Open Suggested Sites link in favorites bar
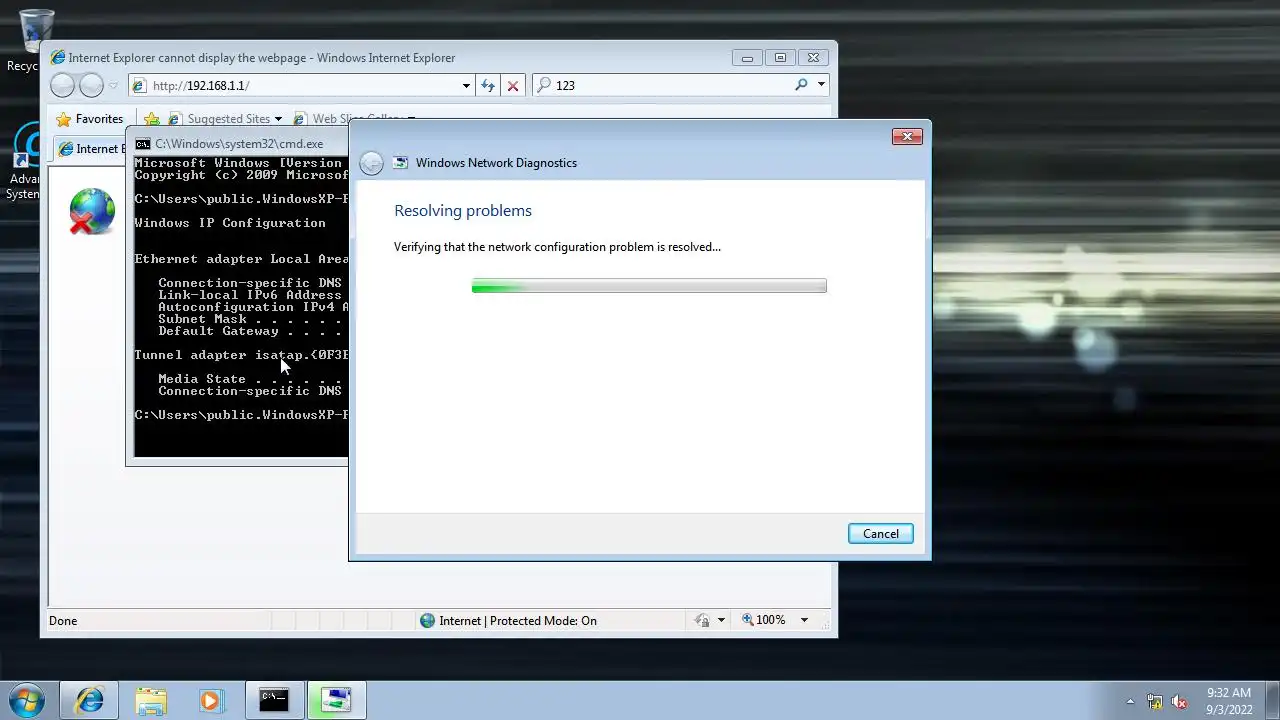 [228, 119]
